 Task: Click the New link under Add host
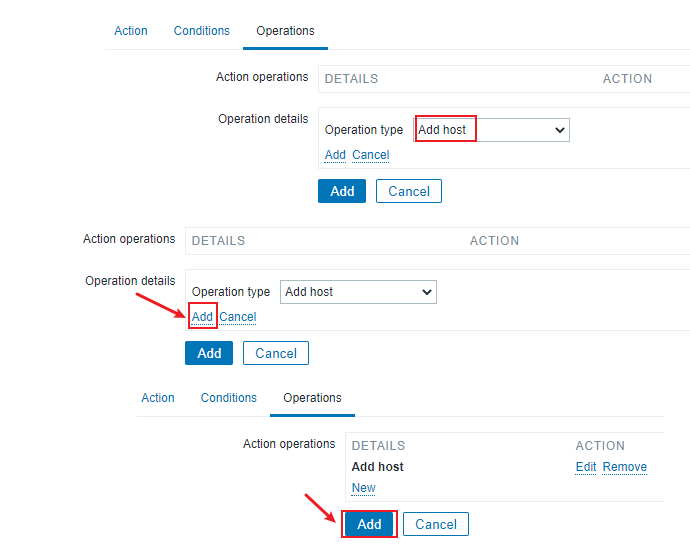[364, 488]
